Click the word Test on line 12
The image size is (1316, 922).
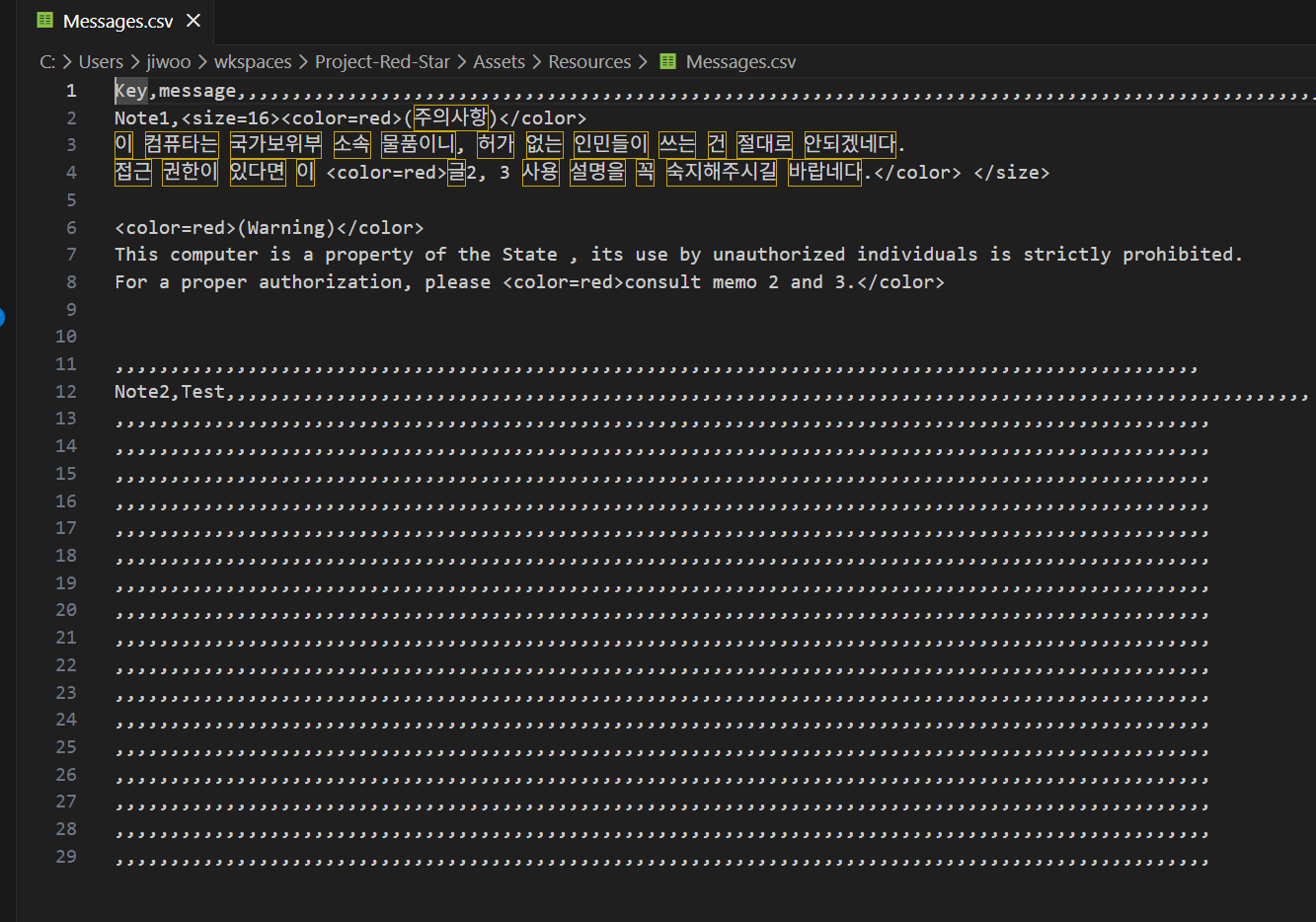tap(202, 392)
